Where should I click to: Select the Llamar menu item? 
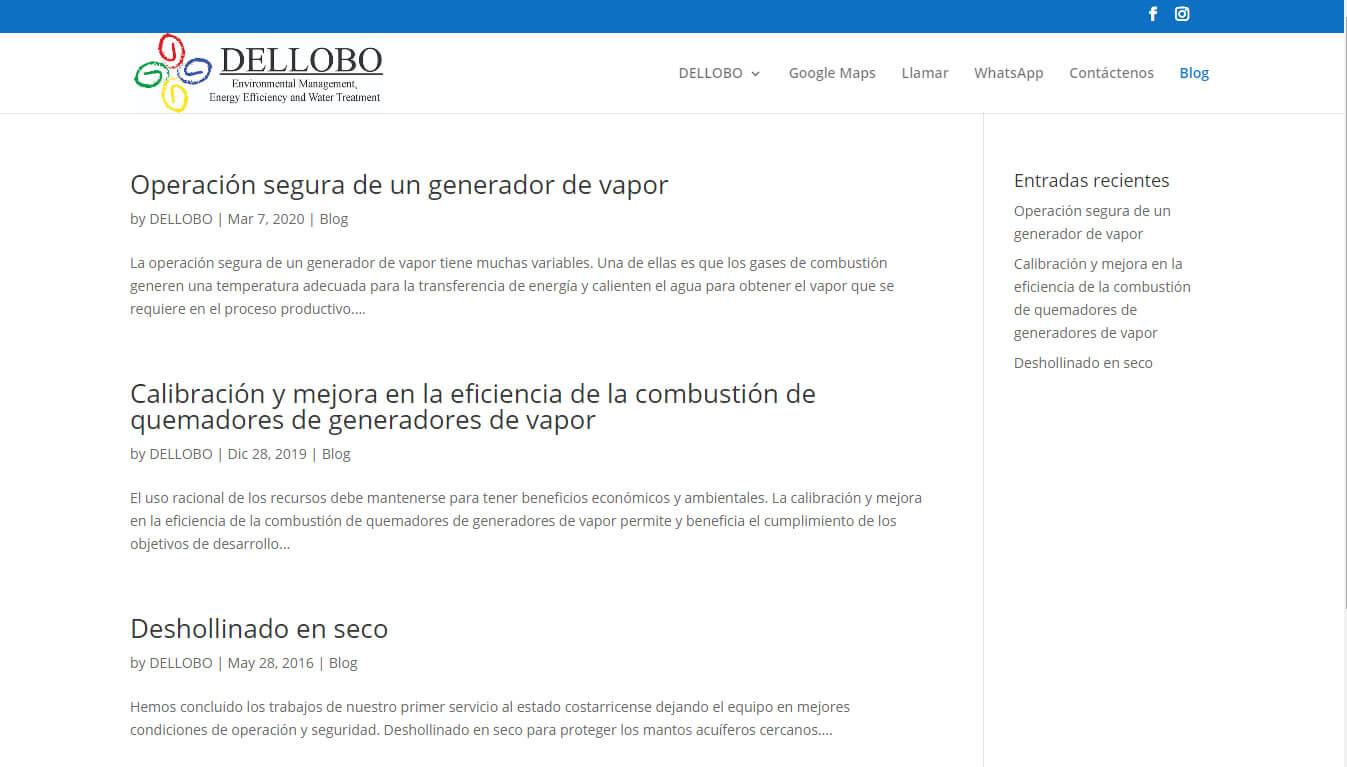click(x=924, y=73)
